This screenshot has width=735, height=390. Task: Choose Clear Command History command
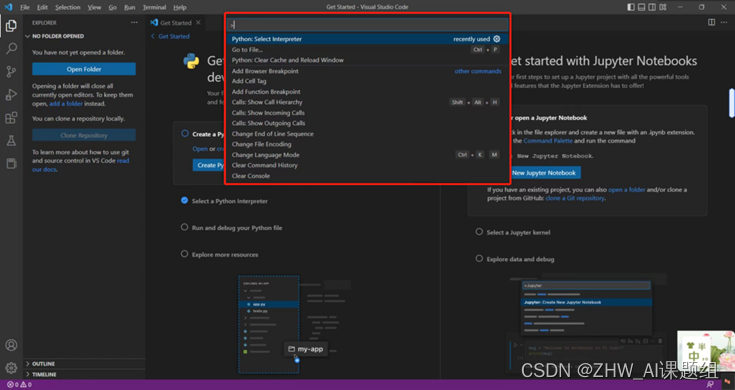(x=368, y=165)
